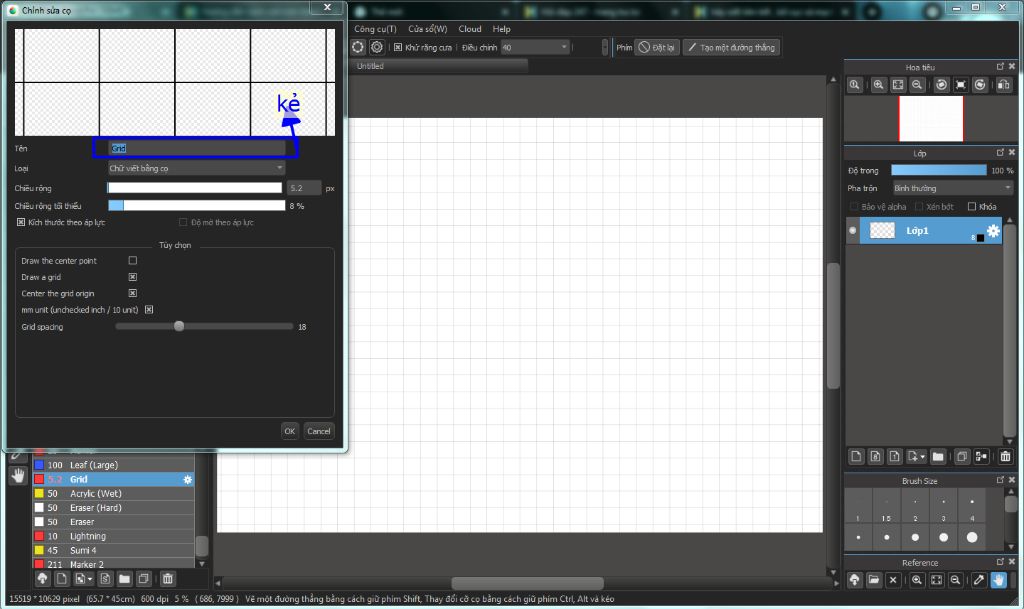Hide Lớp1 layer visibility dot
The height and width of the screenshot is (609, 1024).
pyautogui.click(x=852, y=230)
